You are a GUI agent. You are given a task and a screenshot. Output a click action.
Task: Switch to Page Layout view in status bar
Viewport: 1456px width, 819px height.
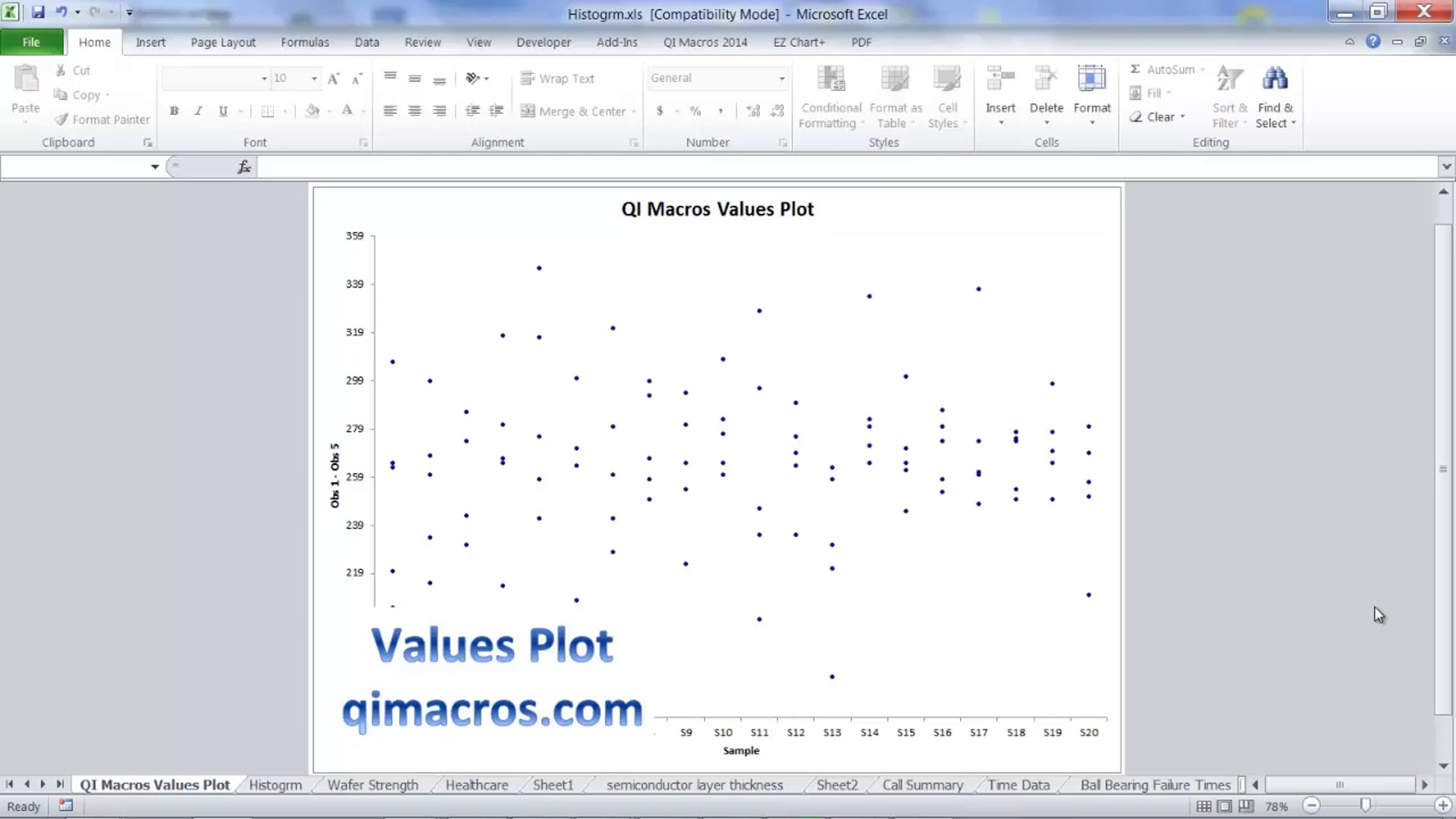click(x=1224, y=806)
